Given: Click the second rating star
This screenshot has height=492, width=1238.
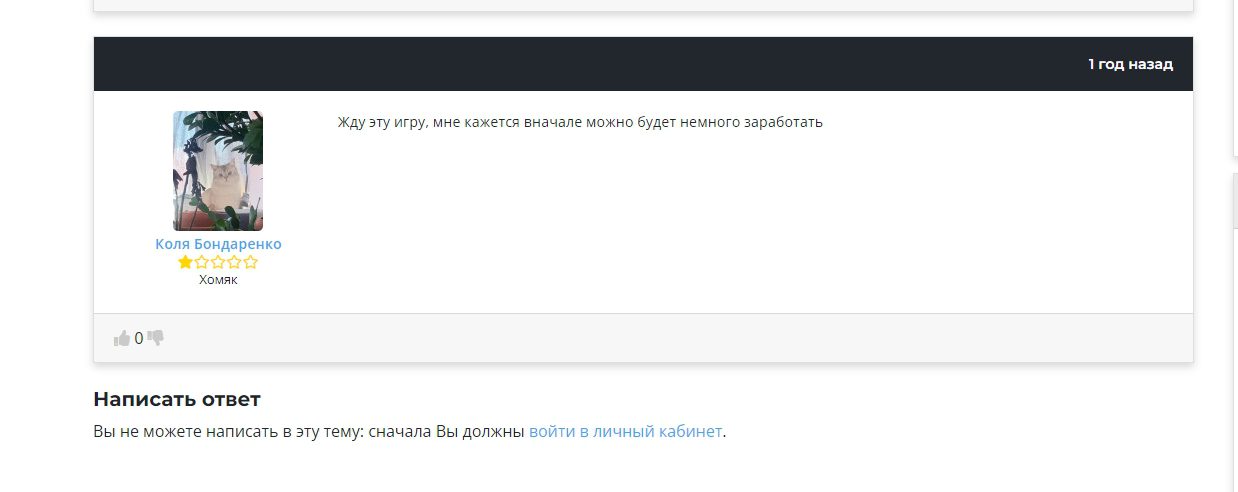Looking at the screenshot, I should point(202,262).
